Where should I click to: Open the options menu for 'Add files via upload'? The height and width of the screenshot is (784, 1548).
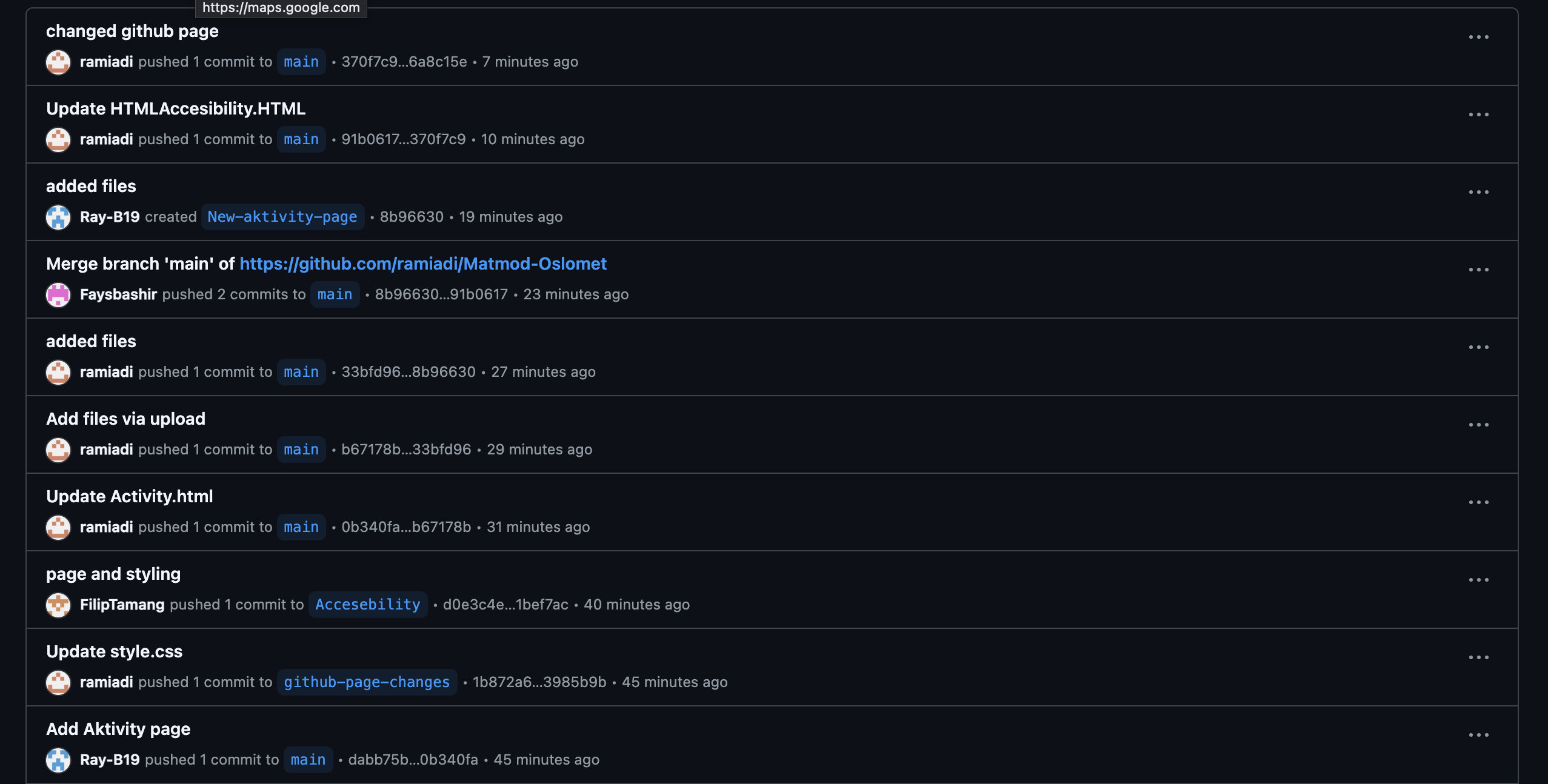pos(1478,425)
